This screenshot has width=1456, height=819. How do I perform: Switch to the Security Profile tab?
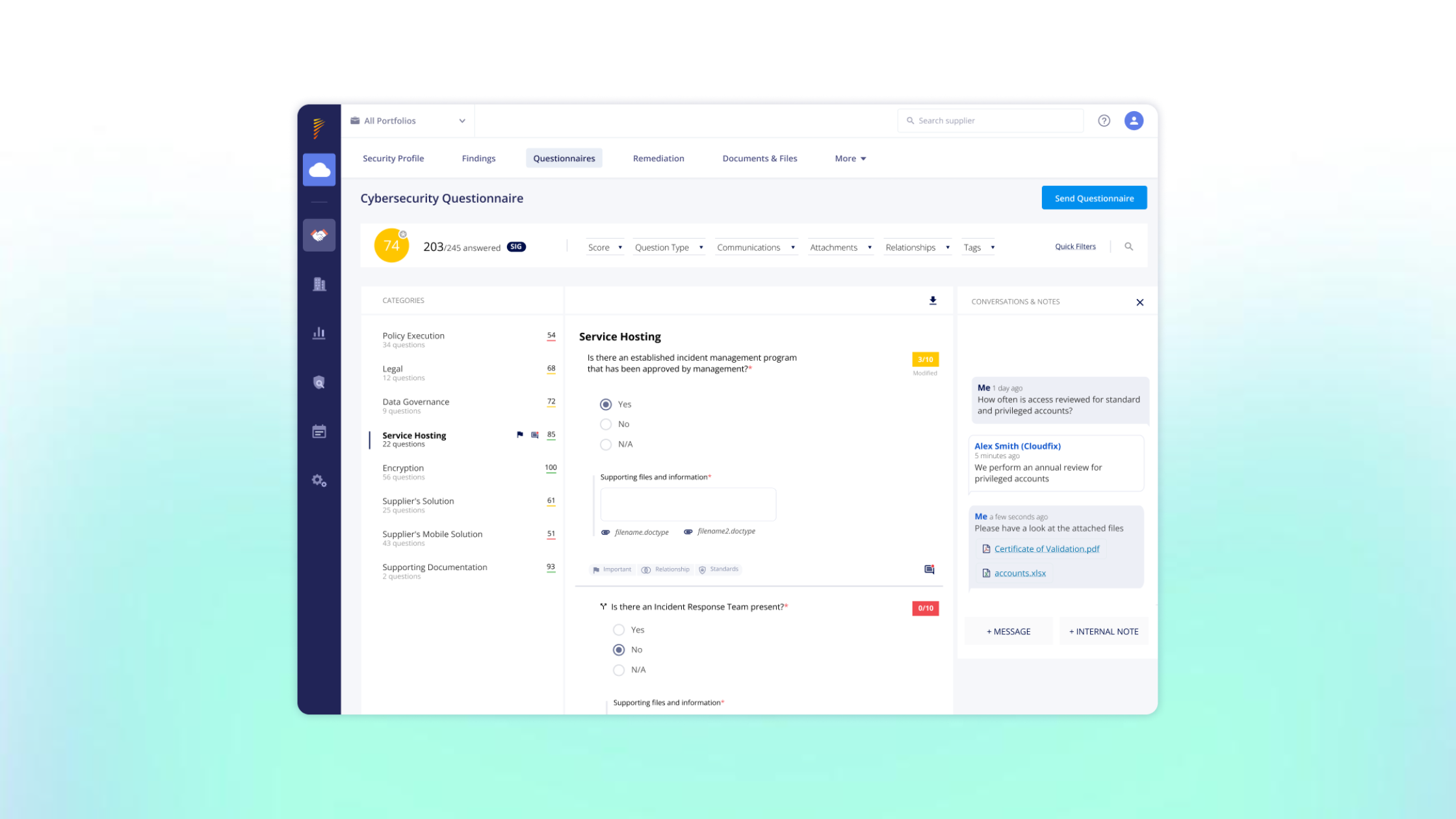pyautogui.click(x=393, y=159)
